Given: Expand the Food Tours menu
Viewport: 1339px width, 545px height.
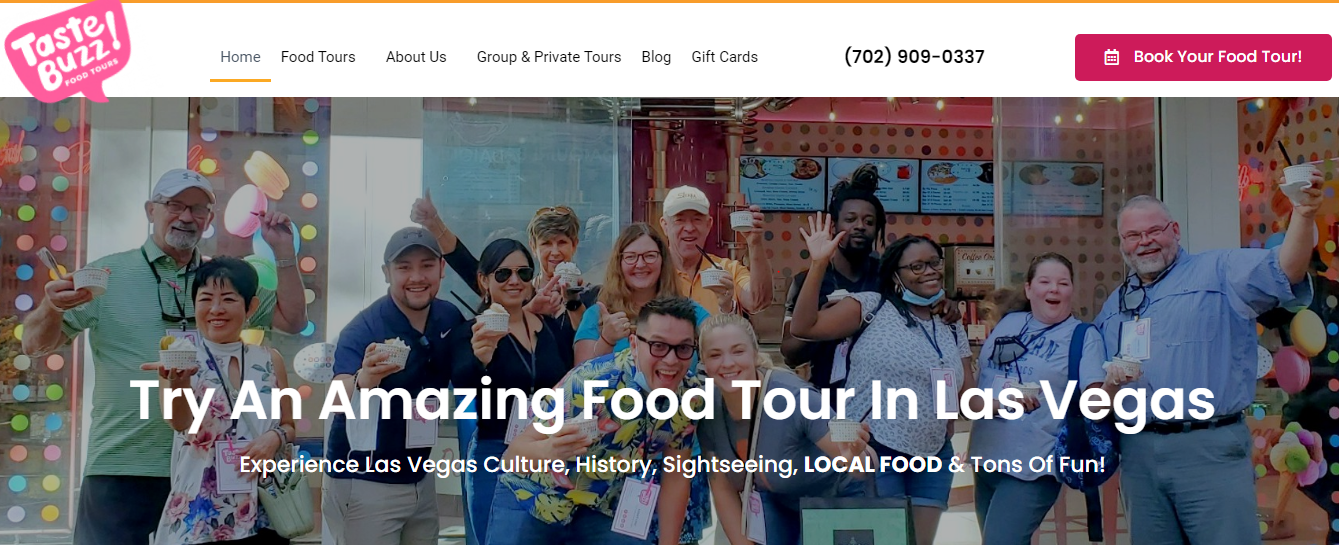Looking at the screenshot, I should coord(318,57).
